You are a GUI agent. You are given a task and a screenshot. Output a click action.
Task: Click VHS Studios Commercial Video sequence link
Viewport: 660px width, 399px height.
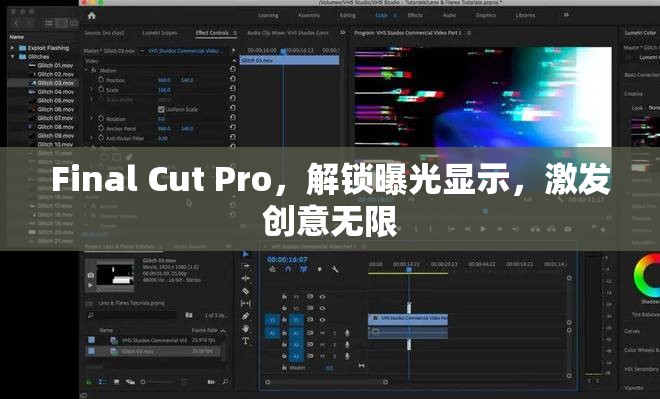(x=186, y=51)
